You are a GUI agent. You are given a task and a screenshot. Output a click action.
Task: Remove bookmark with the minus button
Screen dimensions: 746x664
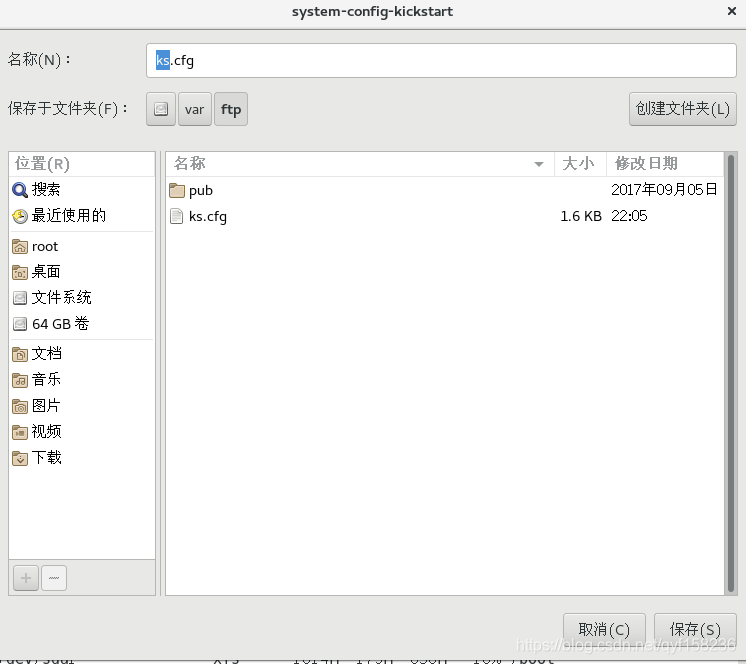tap(54, 578)
